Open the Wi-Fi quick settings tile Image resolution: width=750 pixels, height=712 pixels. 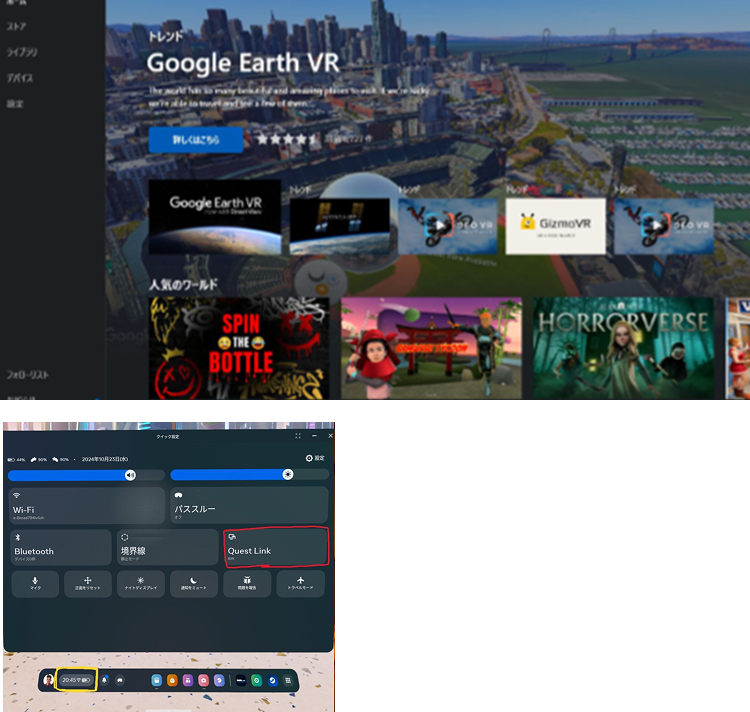coord(86,505)
